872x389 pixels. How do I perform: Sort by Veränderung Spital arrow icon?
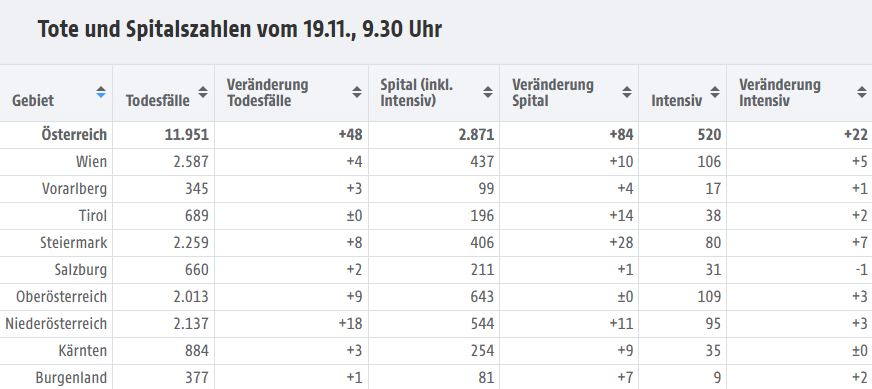(627, 92)
